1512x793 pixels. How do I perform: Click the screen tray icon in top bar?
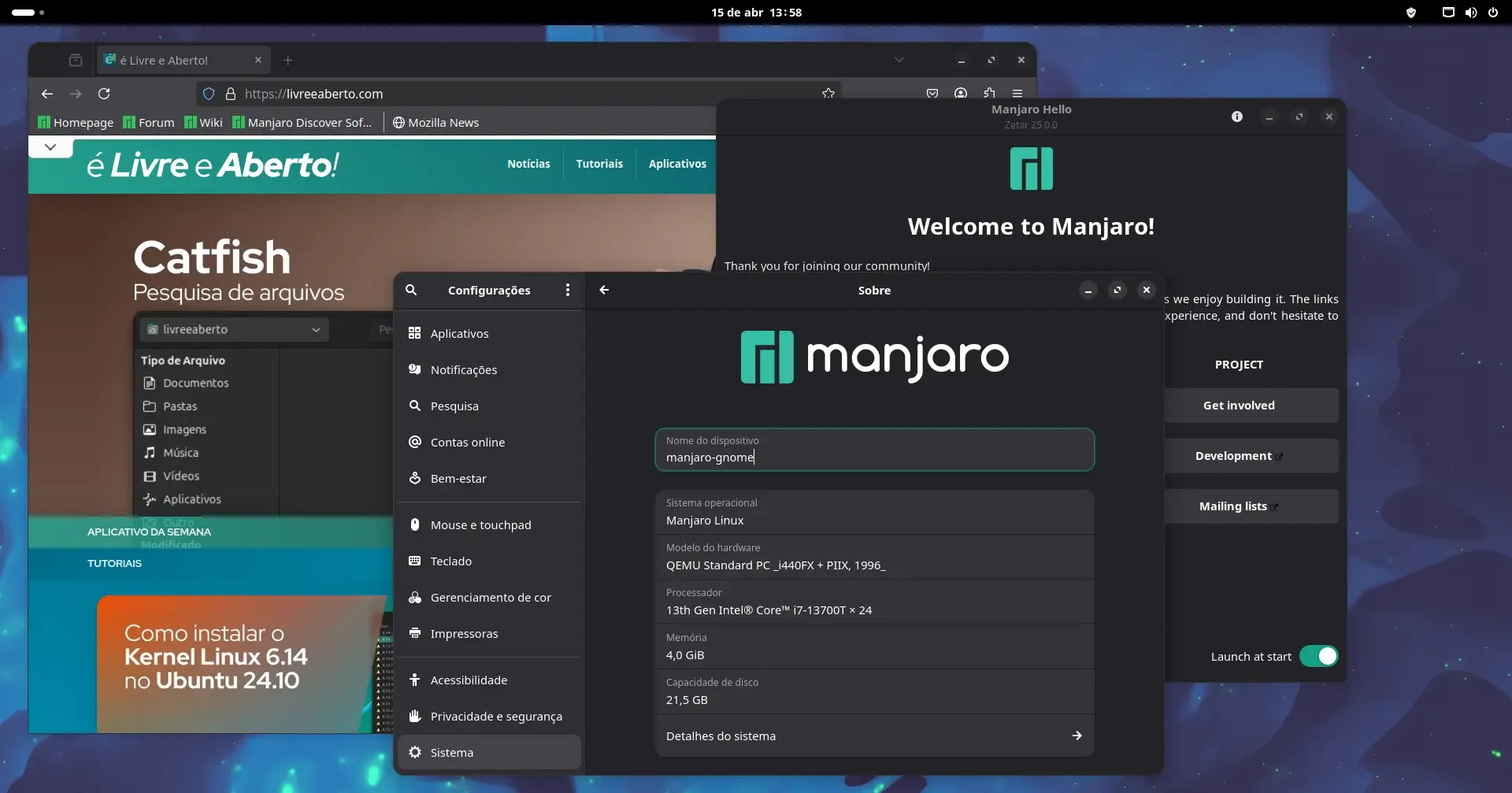(1448, 13)
